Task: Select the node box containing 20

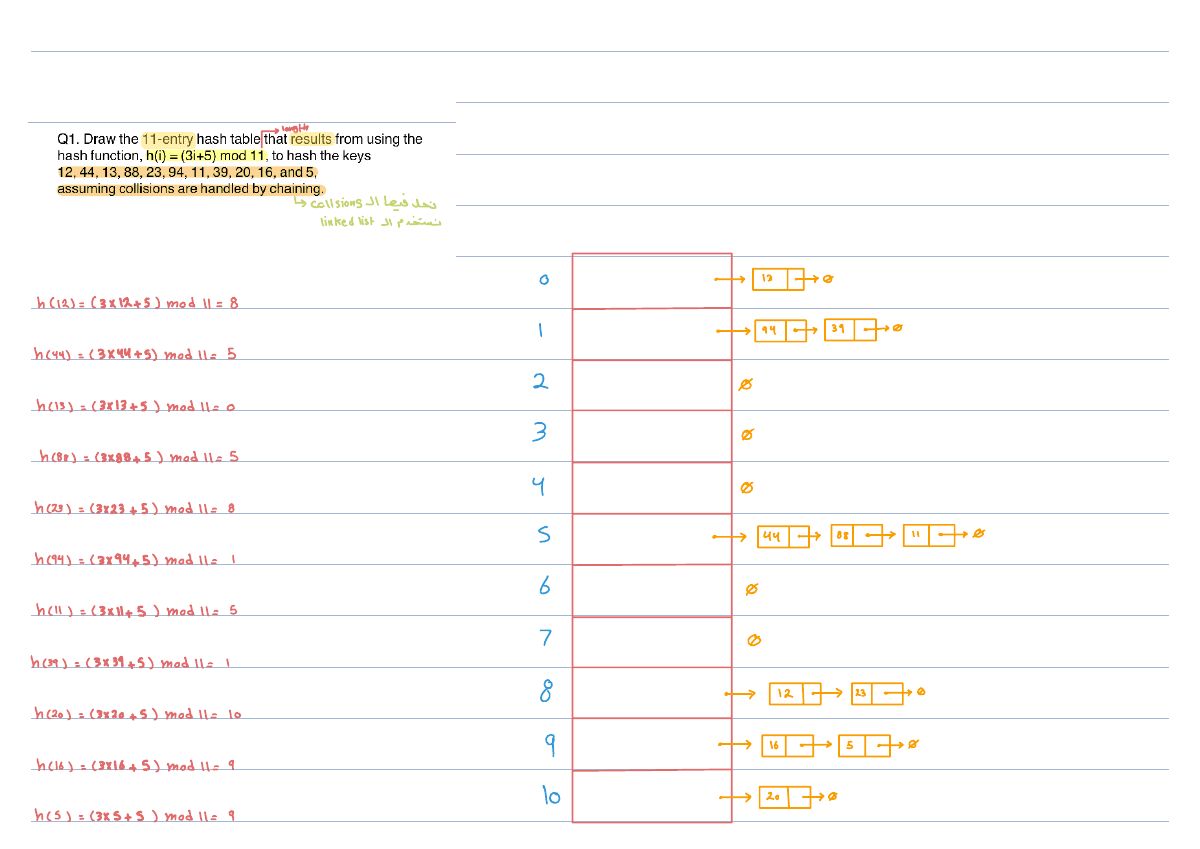Action: pos(787,797)
